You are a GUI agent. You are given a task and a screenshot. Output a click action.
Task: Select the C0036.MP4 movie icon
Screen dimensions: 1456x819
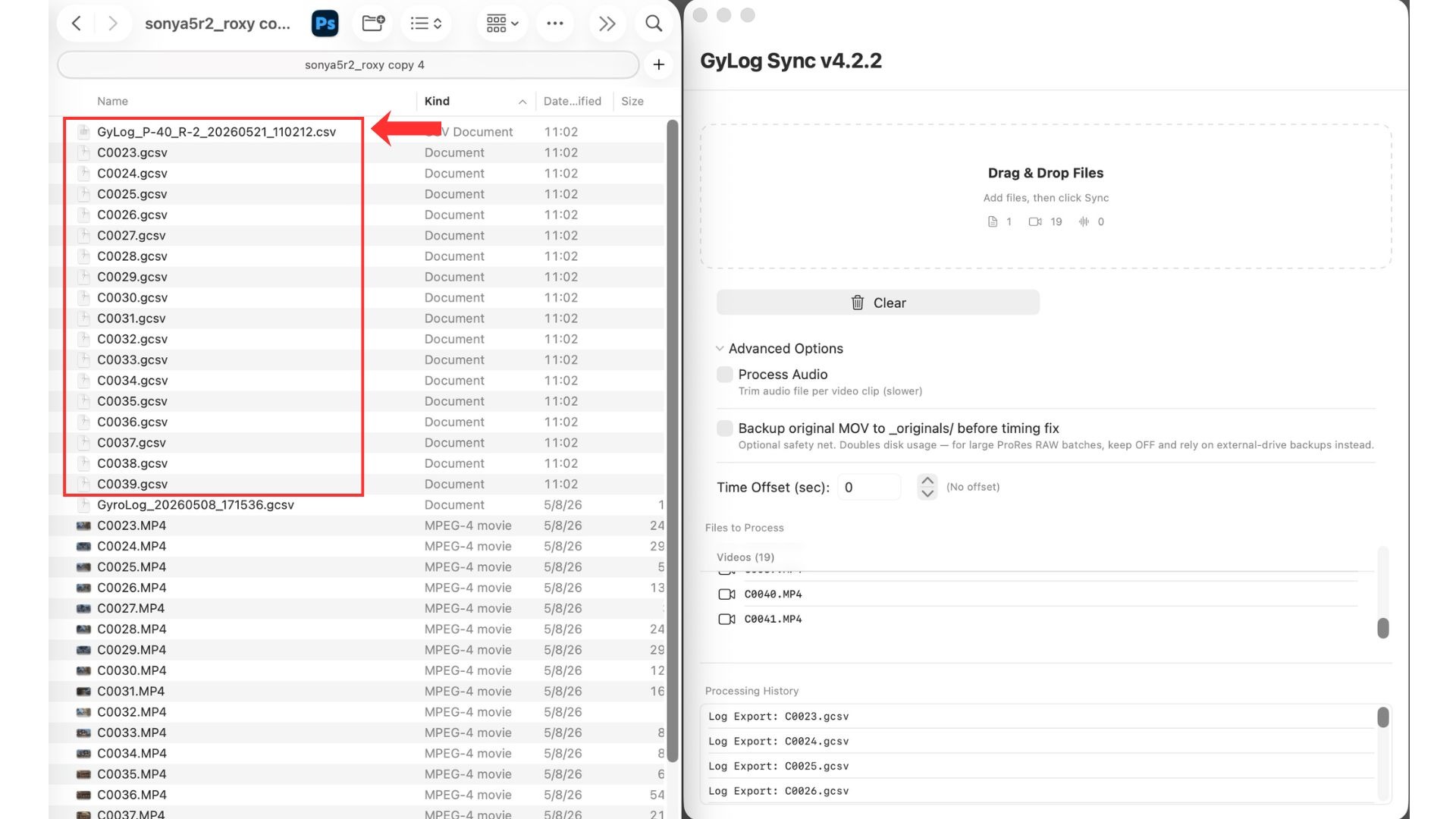tap(83, 795)
